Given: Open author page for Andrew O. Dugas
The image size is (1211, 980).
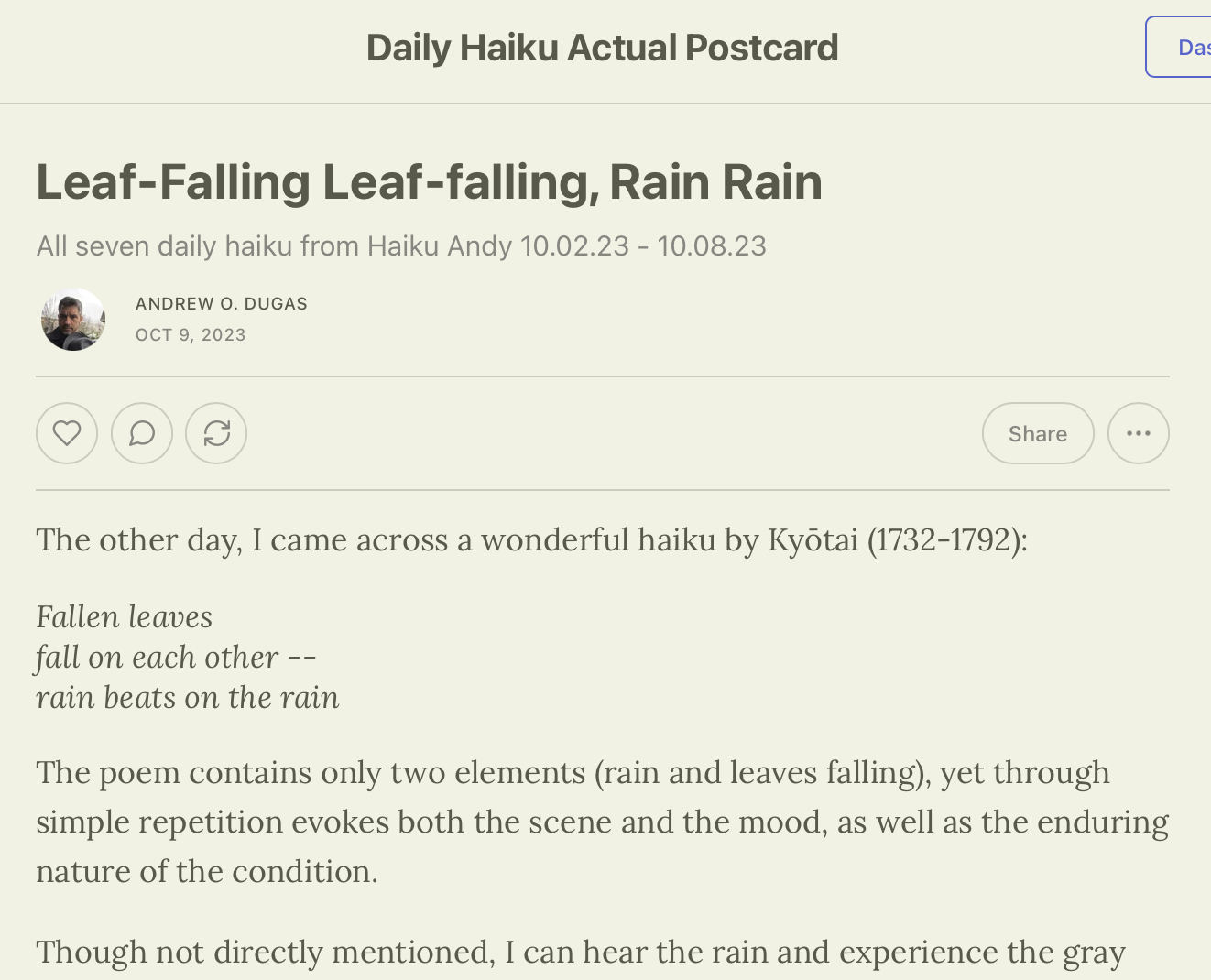Looking at the screenshot, I should pos(222,304).
